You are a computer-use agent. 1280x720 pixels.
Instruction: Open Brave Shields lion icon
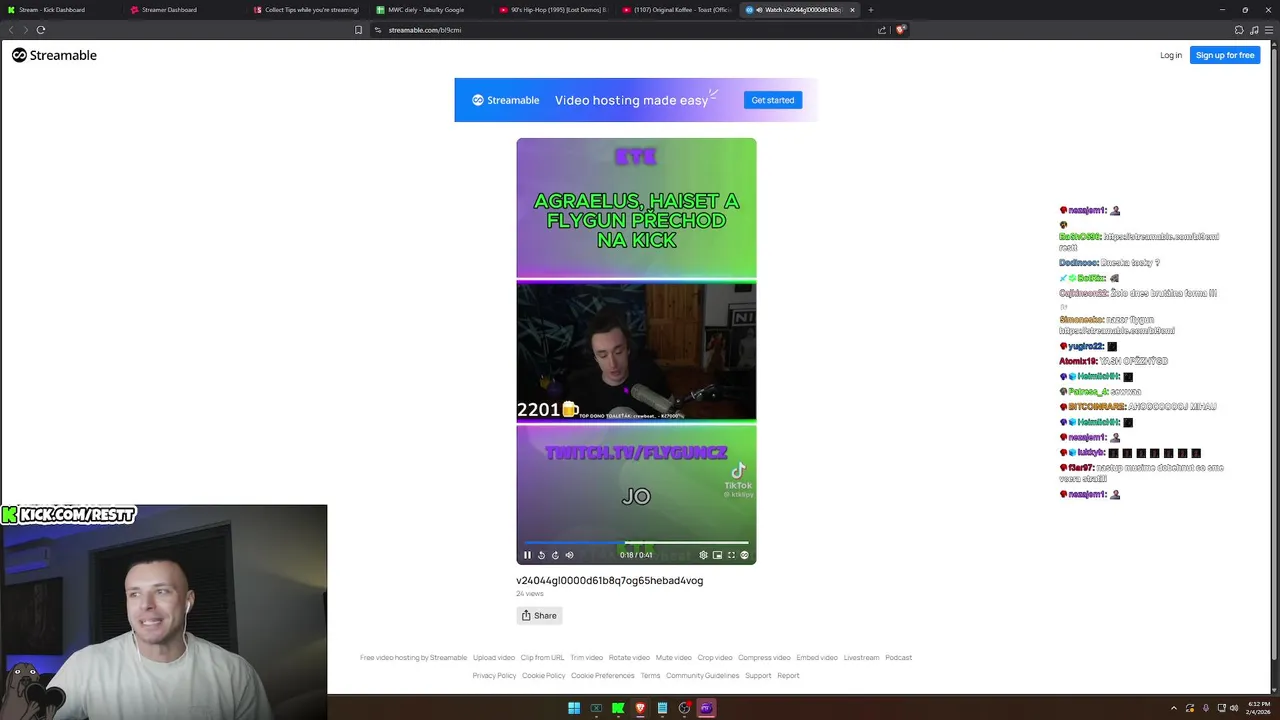tap(900, 30)
